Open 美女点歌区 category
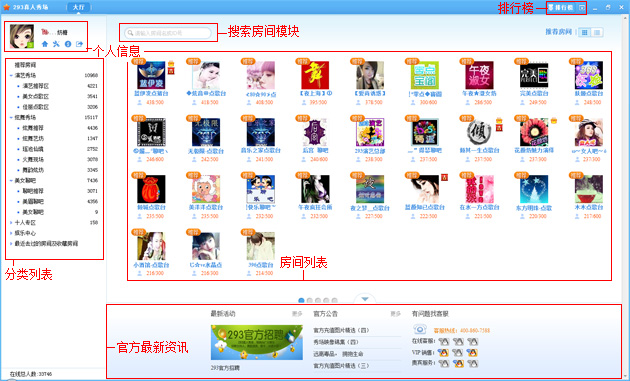 (x=36, y=96)
